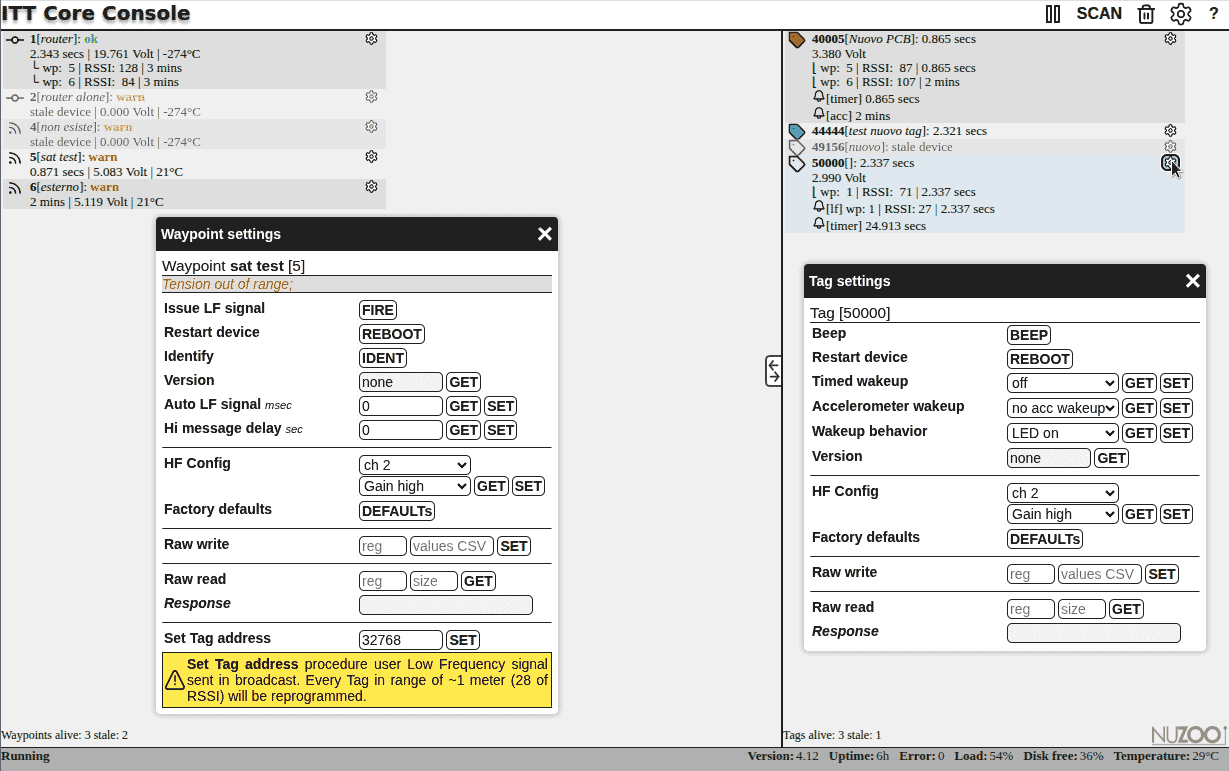Screen dimensions: 1229x771
Task: Click REBOOT in Tag settings
Action: pyautogui.click(x=1040, y=359)
